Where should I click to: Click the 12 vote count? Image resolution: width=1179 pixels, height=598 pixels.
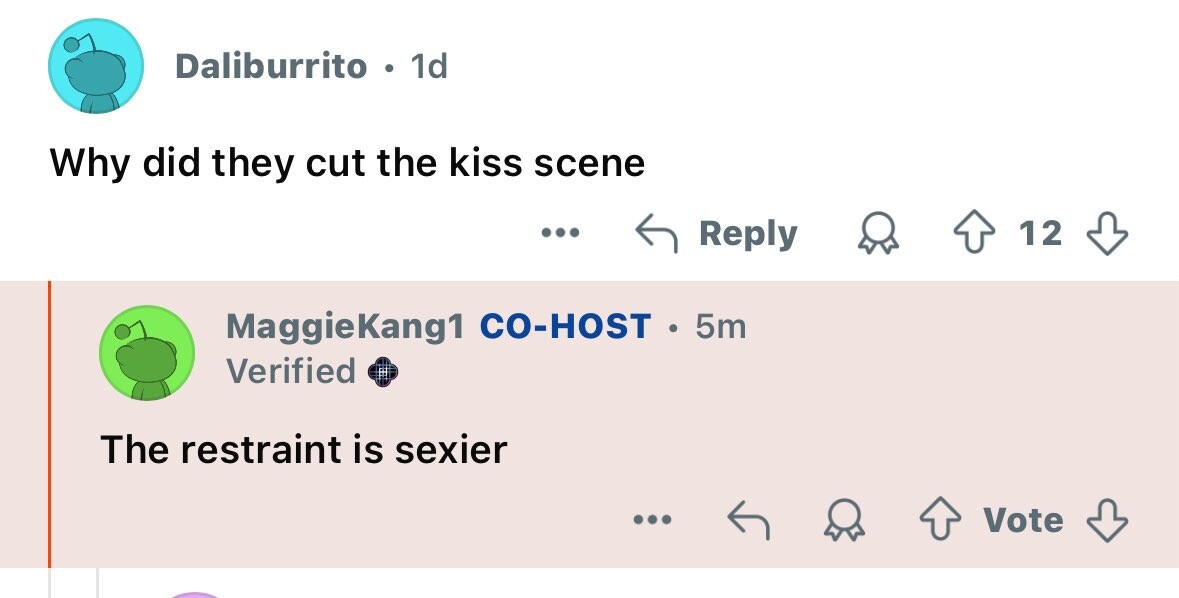pos(1040,234)
